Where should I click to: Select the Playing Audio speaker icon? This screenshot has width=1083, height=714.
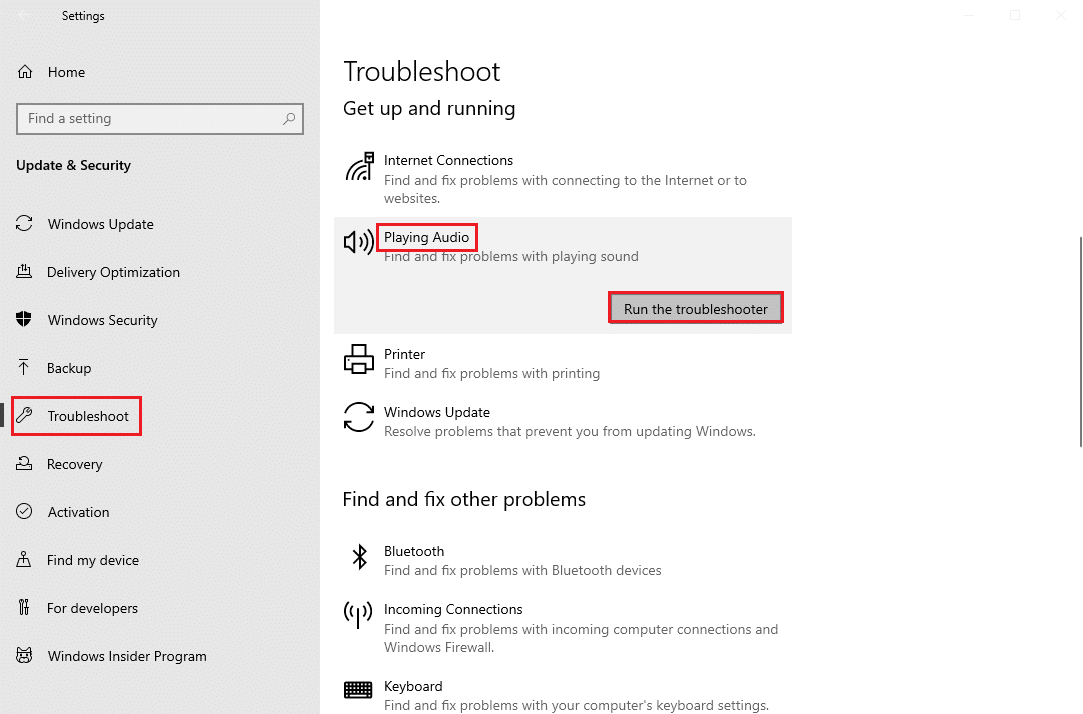point(358,241)
